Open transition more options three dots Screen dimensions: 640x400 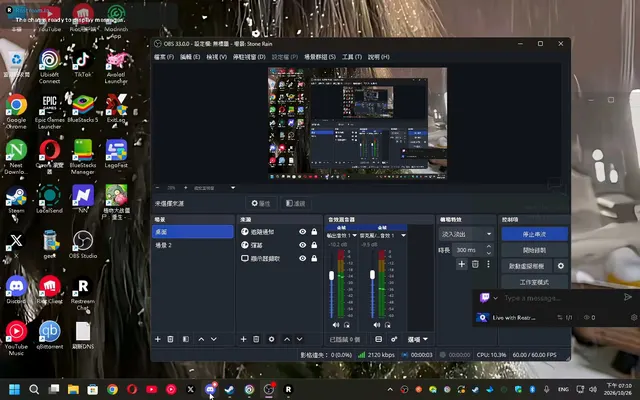488,264
